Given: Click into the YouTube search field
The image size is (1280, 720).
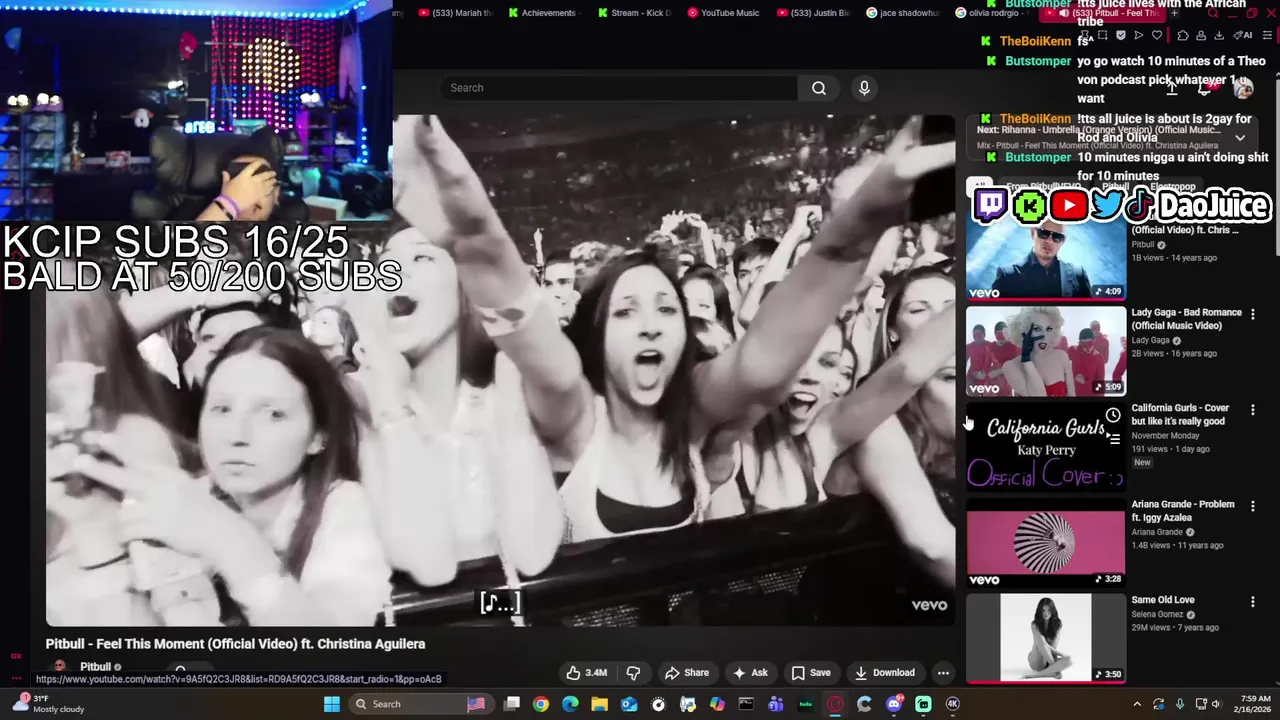Looking at the screenshot, I should 618,88.
